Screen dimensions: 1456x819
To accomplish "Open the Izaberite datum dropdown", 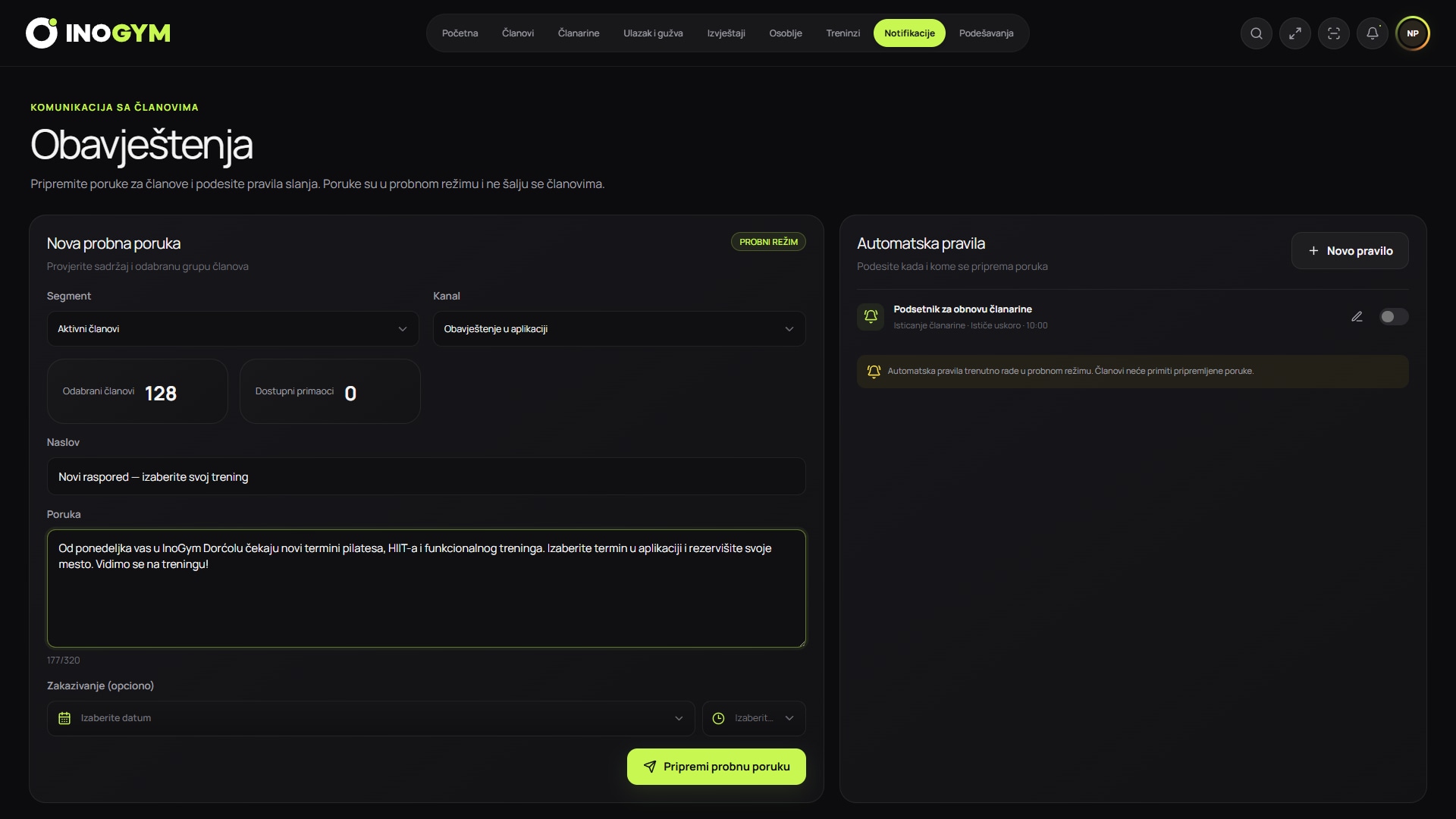I will [x=371, y=718].
